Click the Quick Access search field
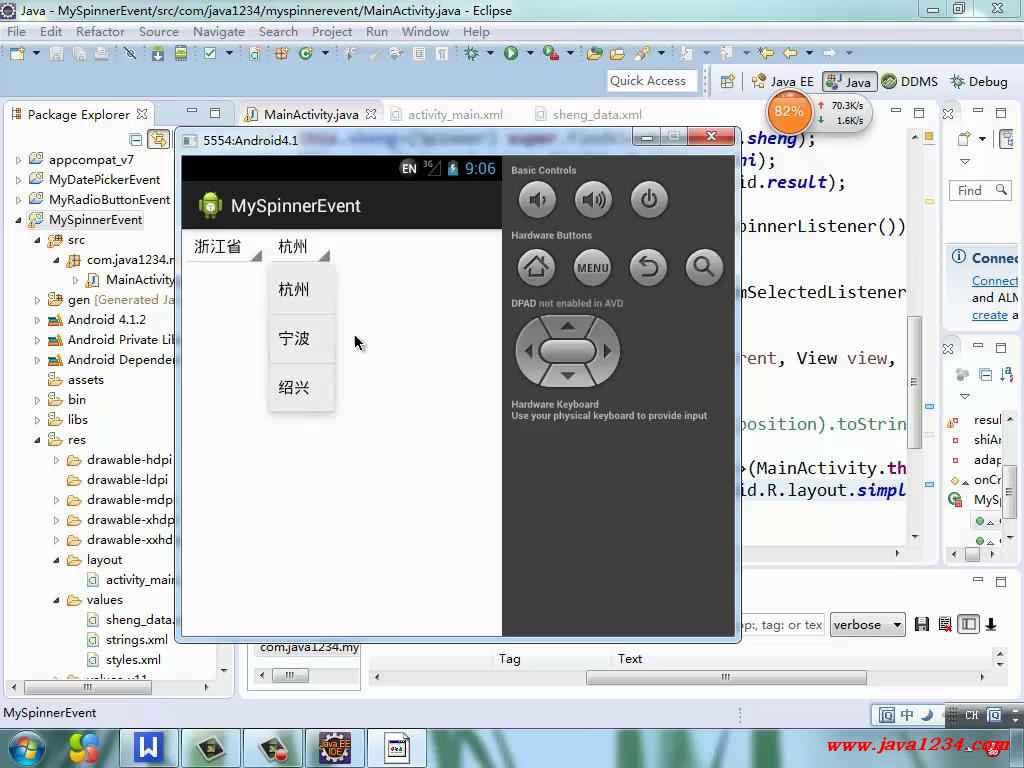This screenshot has height=768, width=1024. (x=651, y=81)
